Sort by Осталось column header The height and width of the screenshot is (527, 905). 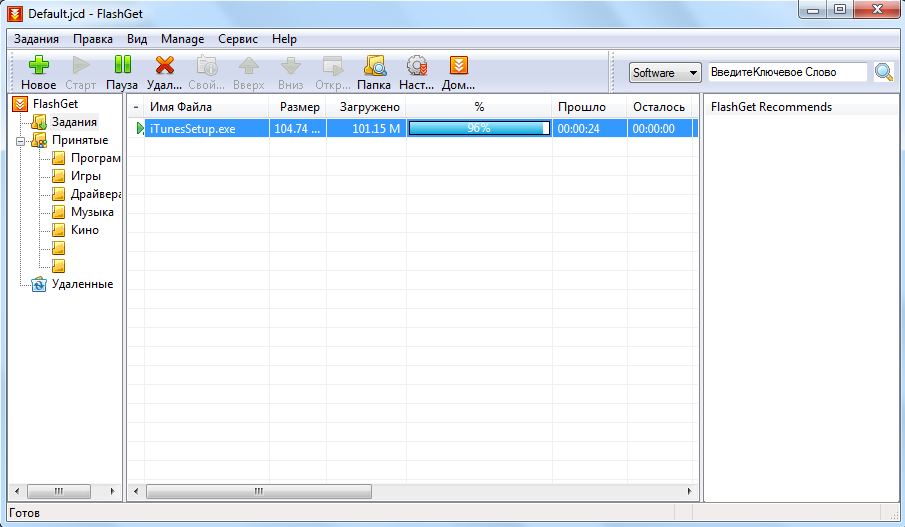(x=660, y=107)
